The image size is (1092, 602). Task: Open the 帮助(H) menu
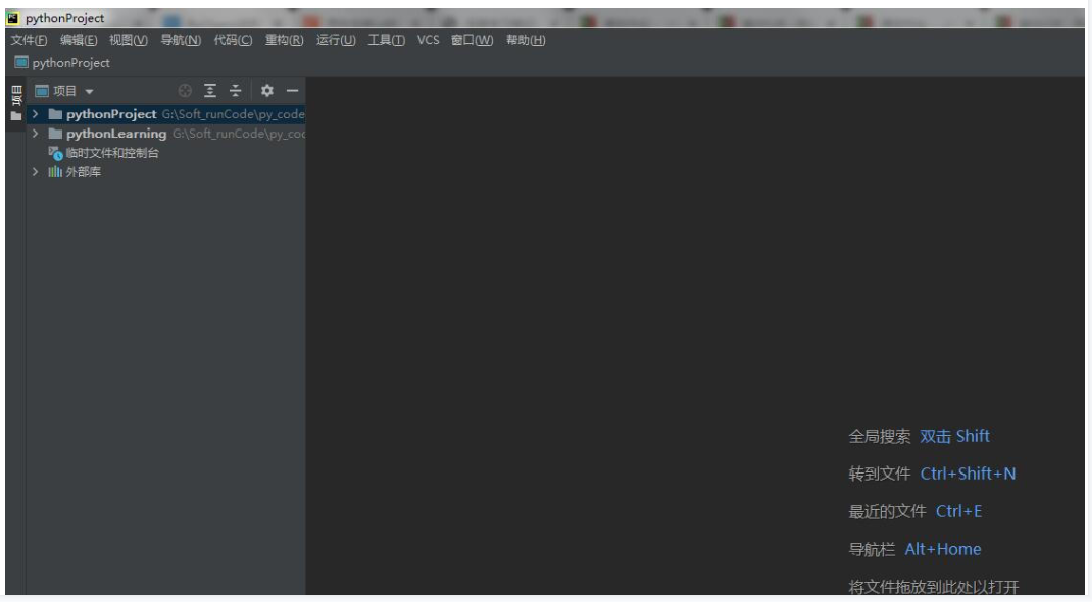[x=525, y=40]
